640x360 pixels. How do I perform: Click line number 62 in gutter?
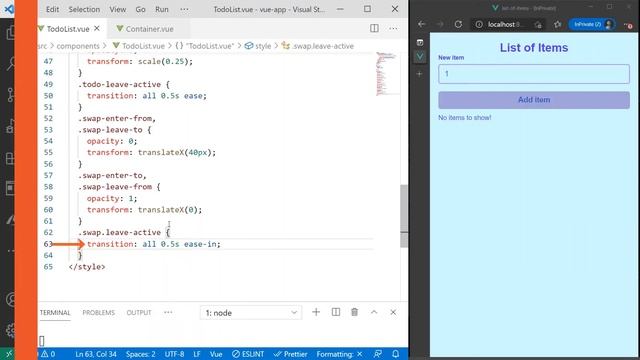tap(48, 232)
